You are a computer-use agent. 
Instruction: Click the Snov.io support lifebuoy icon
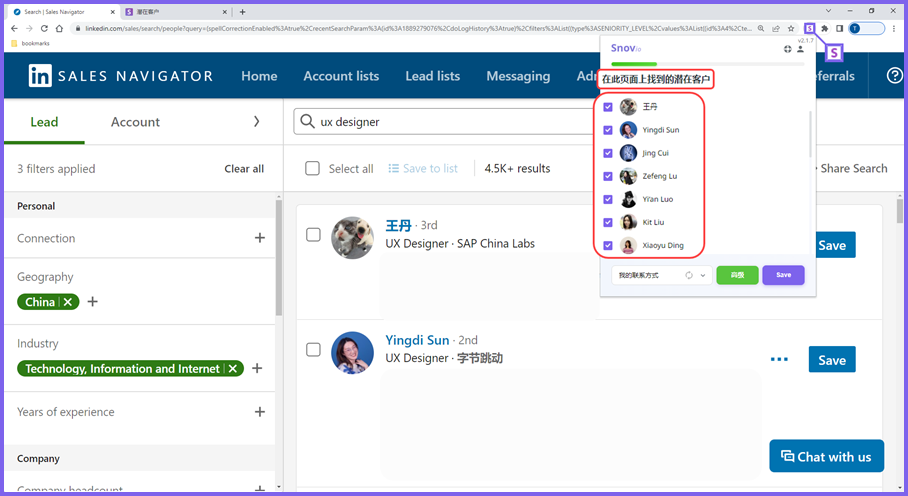click(788, 49)
